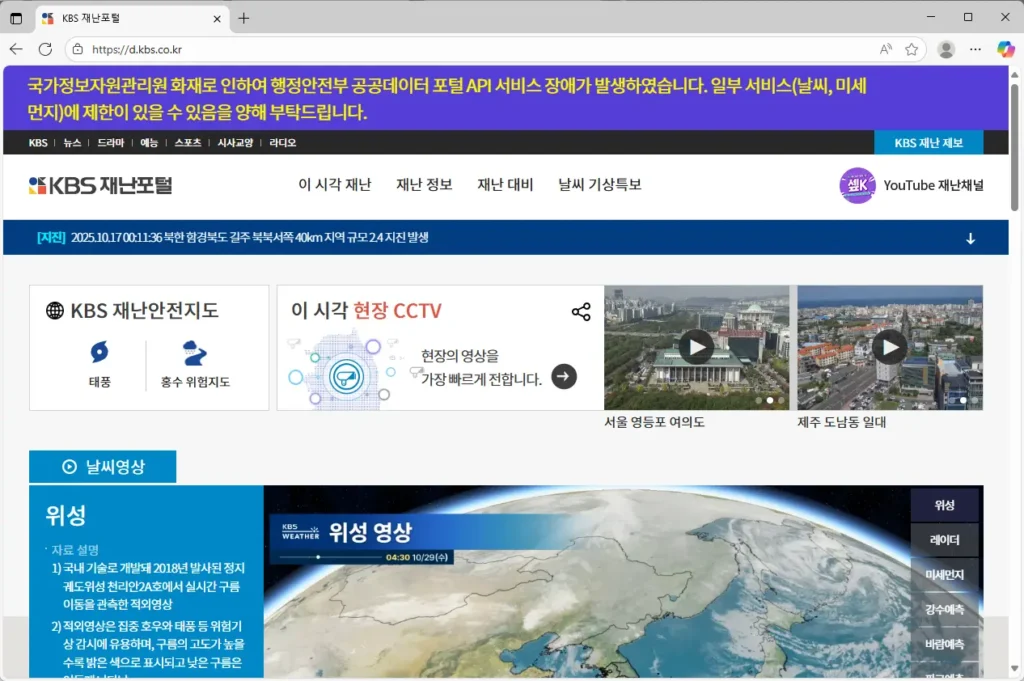This screenshot has height=681, width=1024.
Task: Open 재난 정보 menu
Action: pos(424,185)
